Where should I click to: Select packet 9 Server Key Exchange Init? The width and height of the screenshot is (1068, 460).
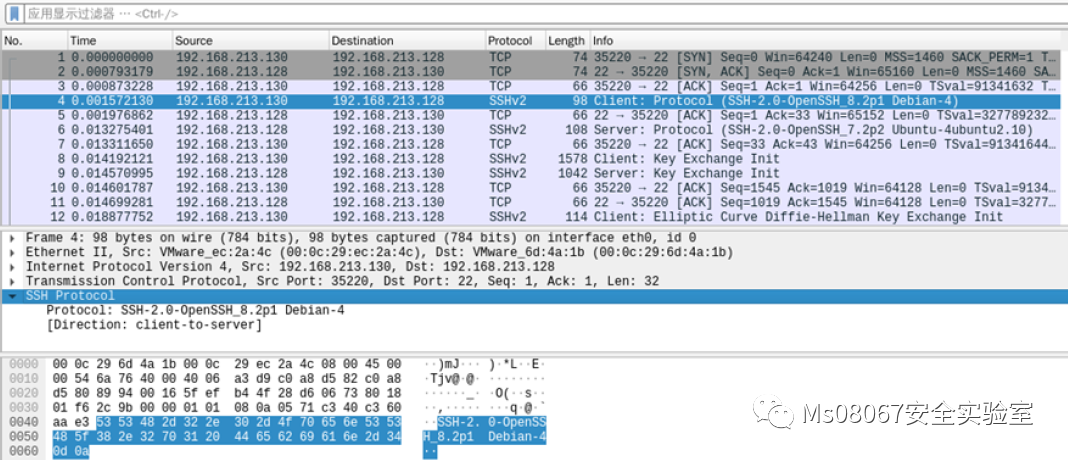pyautogui.click(x=531, y=173)
